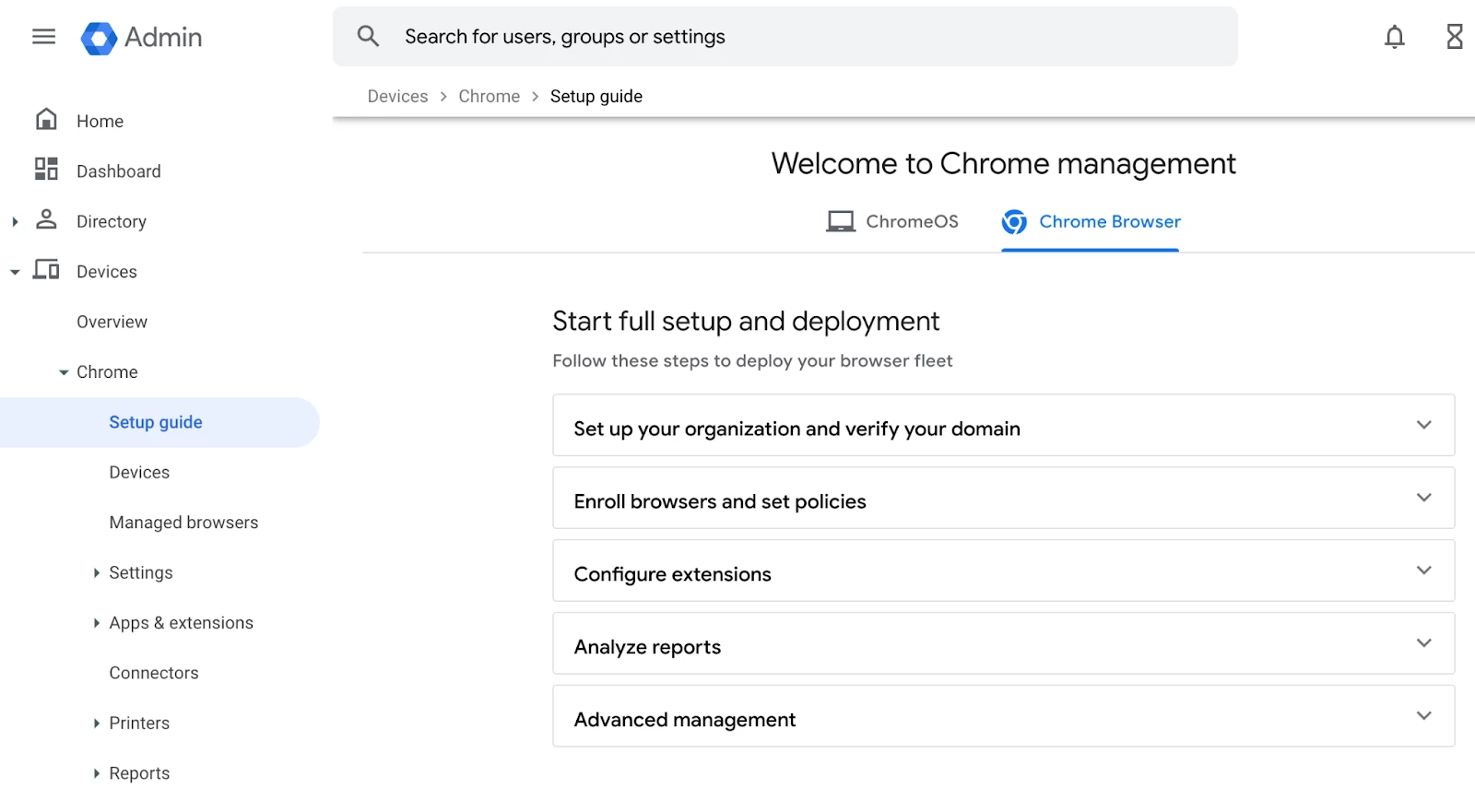
Task: Click the Directory person icon
Action: pos(46,219)
